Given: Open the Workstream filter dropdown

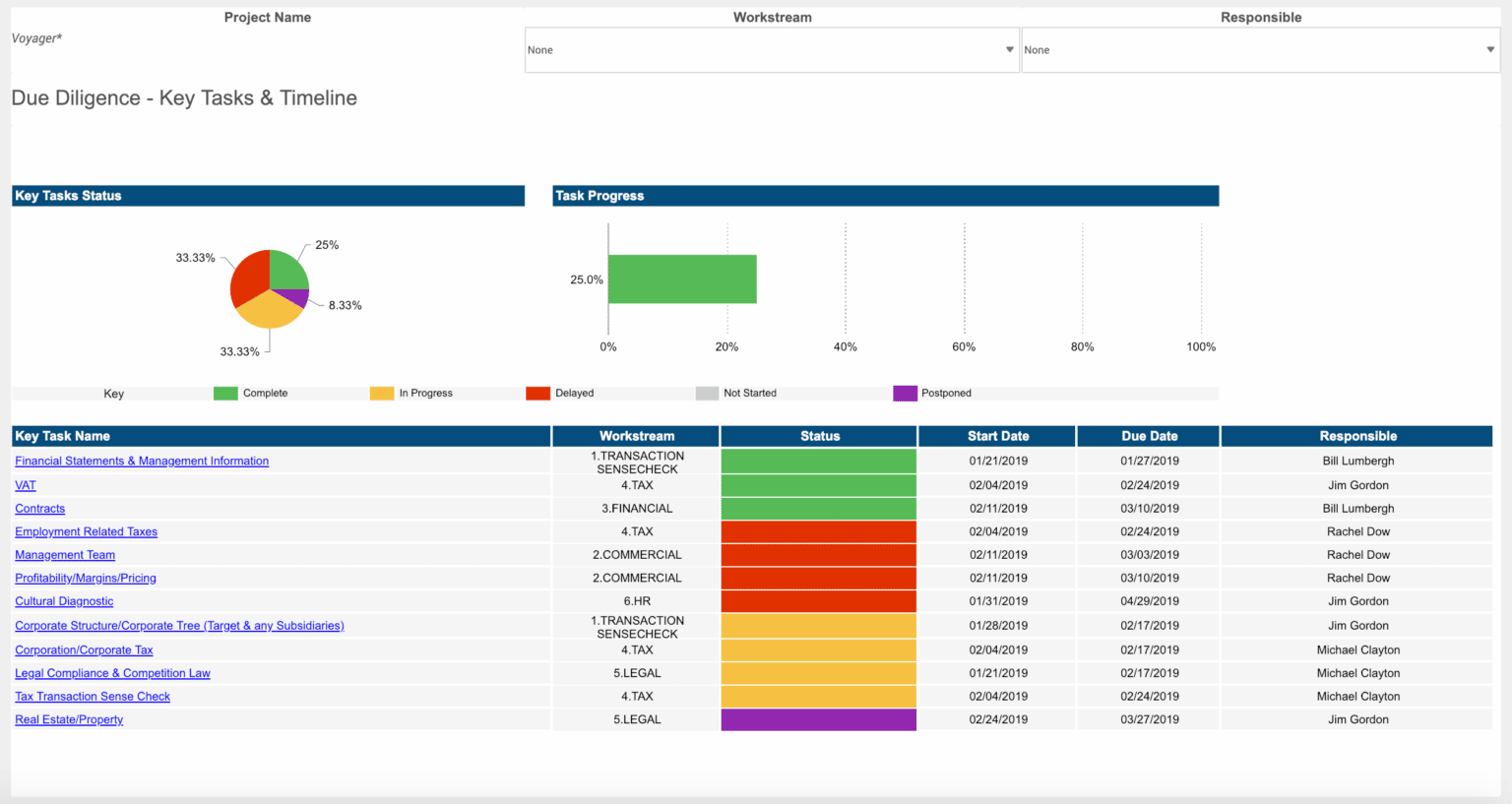Looking at the screenshot, I should [x=771, y=50].
